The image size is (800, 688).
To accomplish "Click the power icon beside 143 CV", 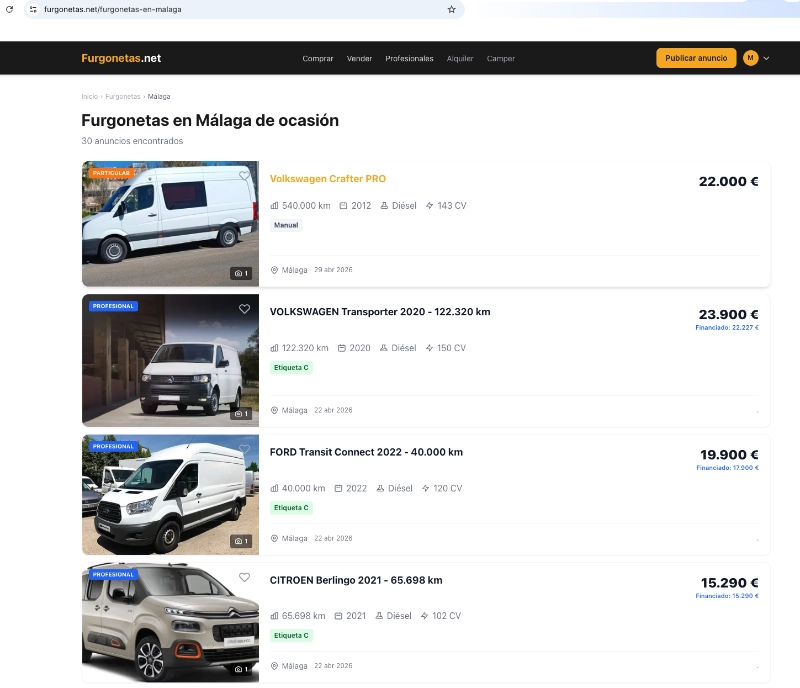I will click(430, 206).
